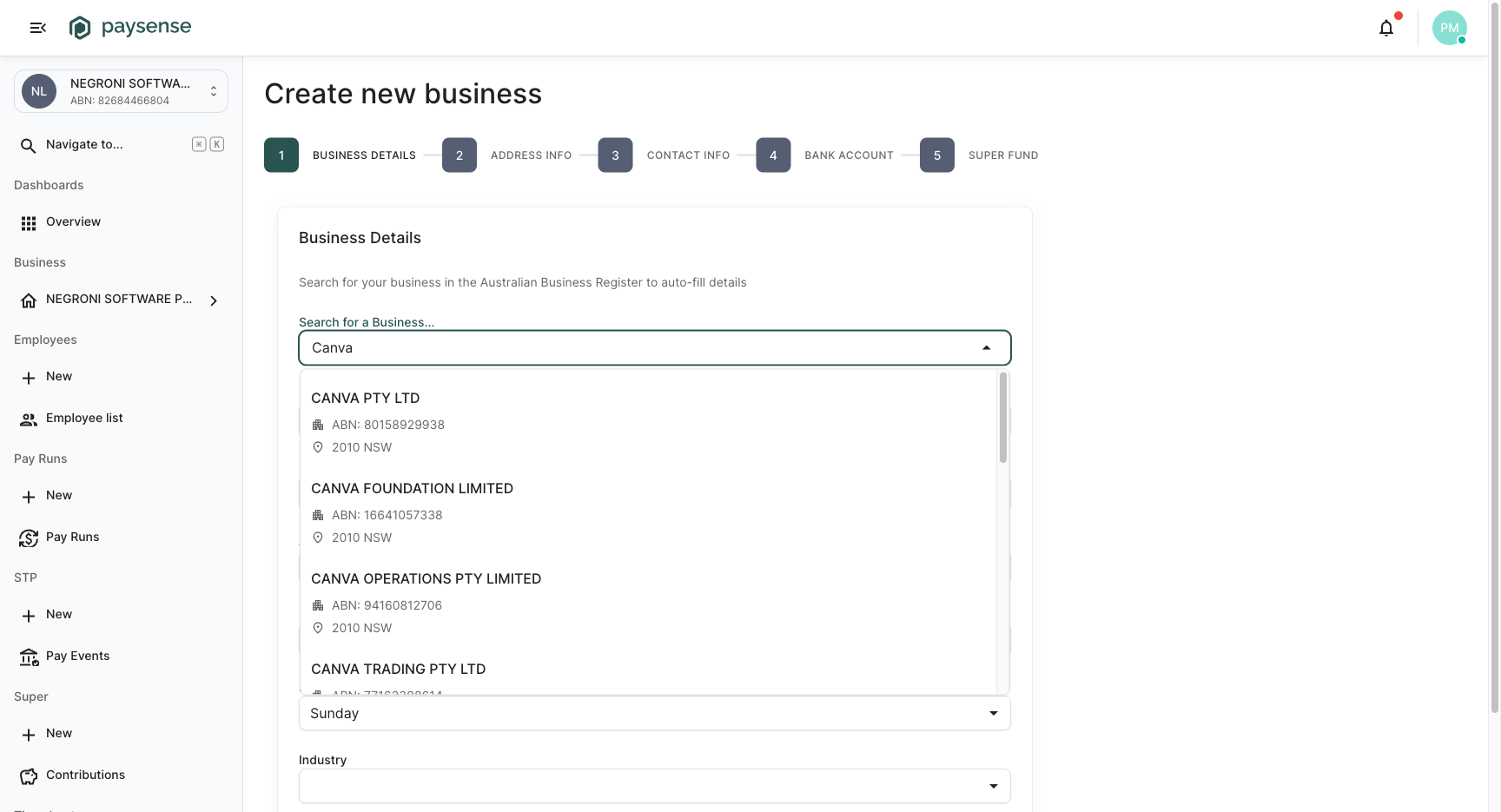Click ABN 94160812706 text
The height and width of the screenshot is (812, 1501).
(387, 605)
